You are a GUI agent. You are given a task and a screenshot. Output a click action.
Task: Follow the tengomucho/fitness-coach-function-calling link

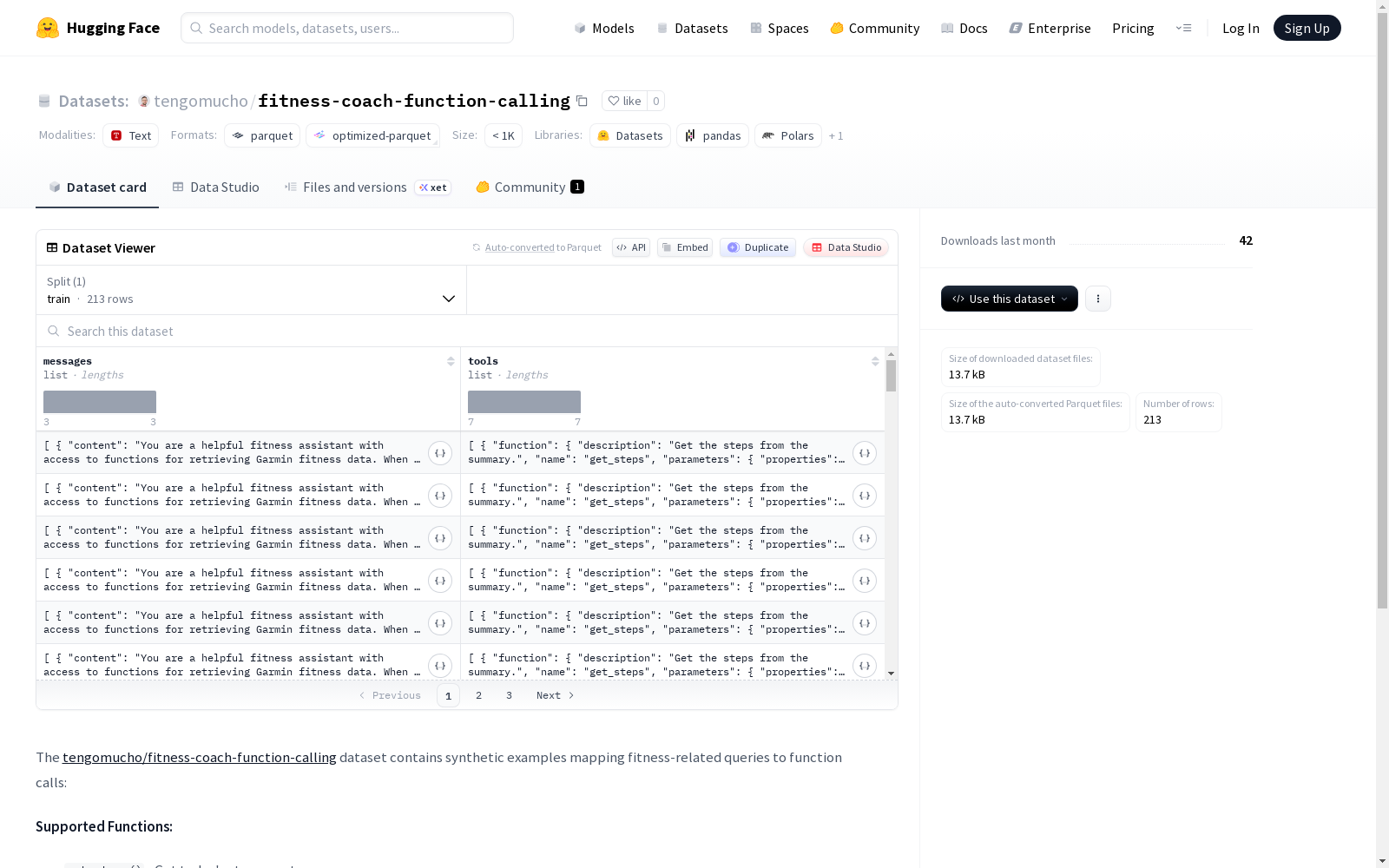point(200,757)
